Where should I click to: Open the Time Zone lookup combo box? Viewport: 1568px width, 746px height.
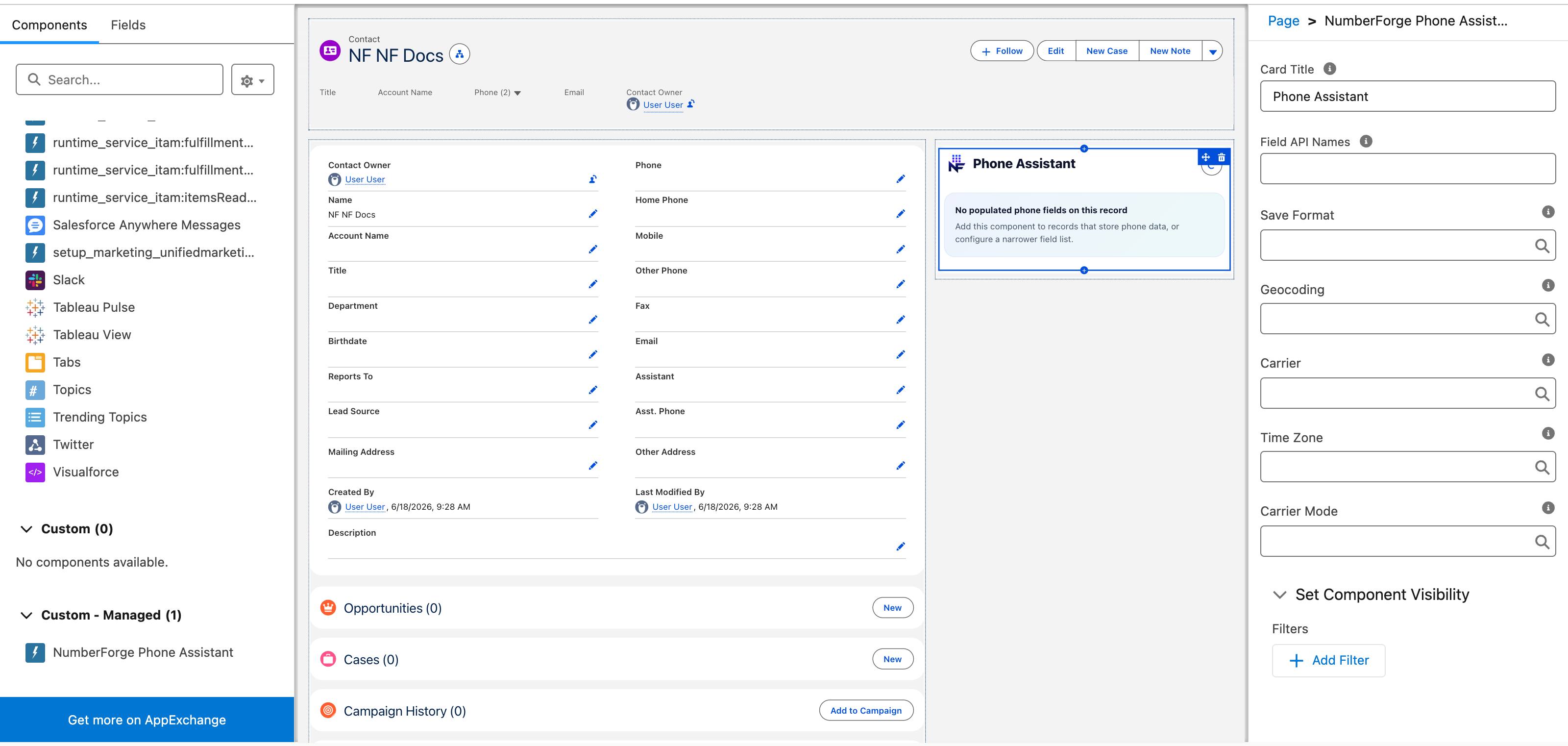coord(1407,467)
